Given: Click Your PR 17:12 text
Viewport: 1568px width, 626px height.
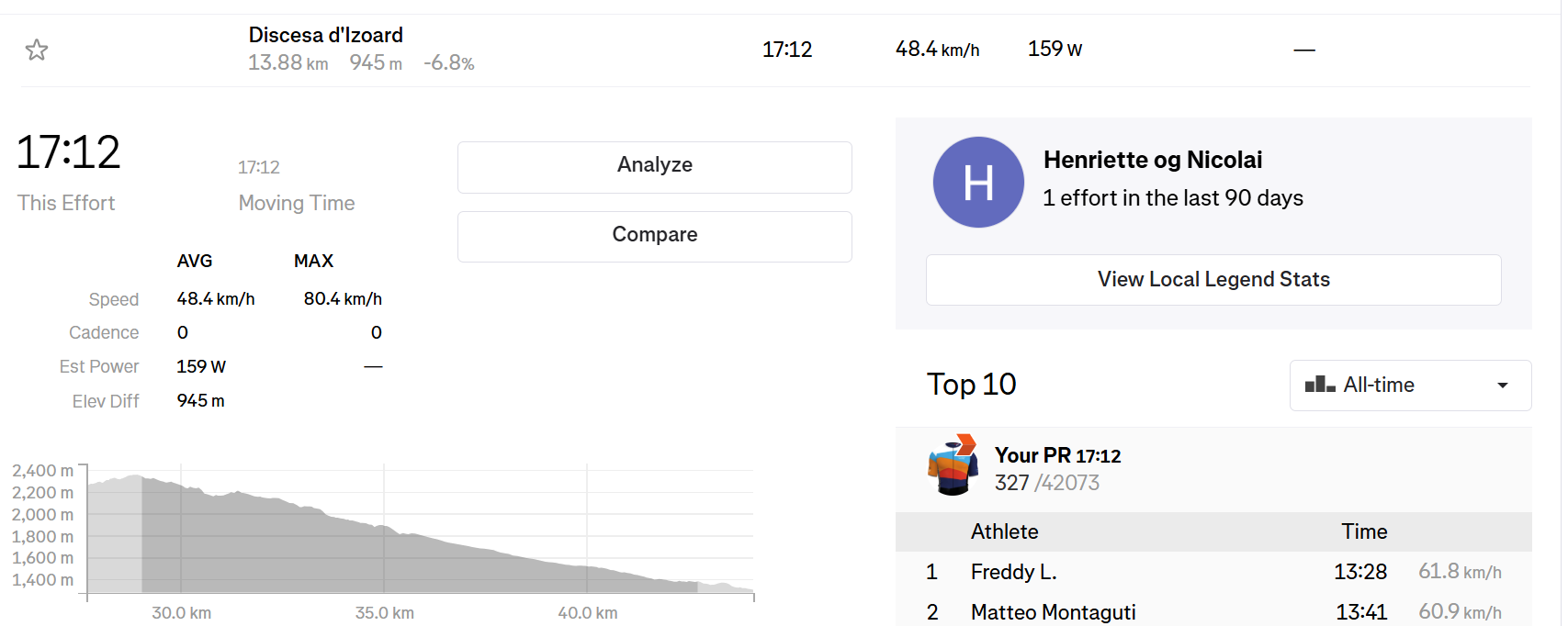Looking at the screenshot, I should point(1057,455).
